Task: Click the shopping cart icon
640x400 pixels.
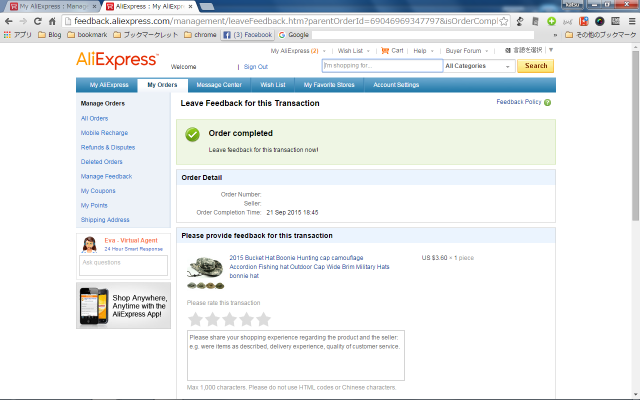Action: (384, 51)
